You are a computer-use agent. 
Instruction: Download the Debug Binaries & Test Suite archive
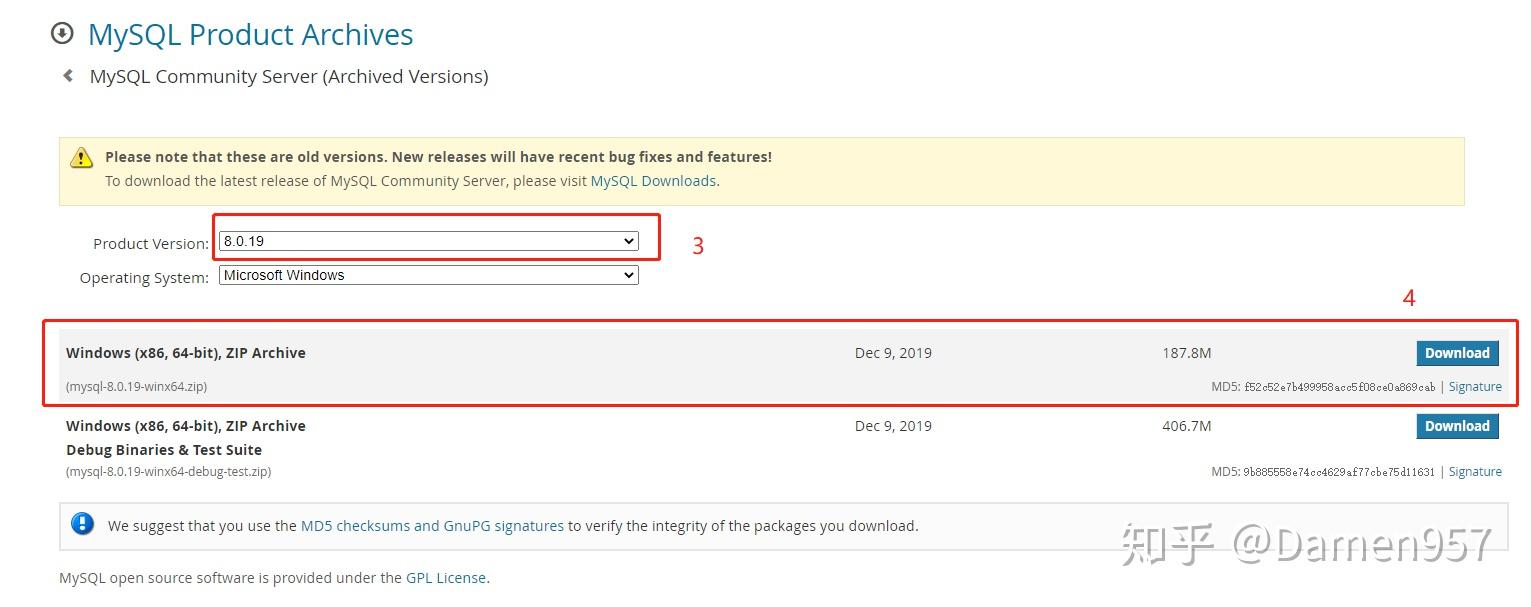(x=1456, y=426)
